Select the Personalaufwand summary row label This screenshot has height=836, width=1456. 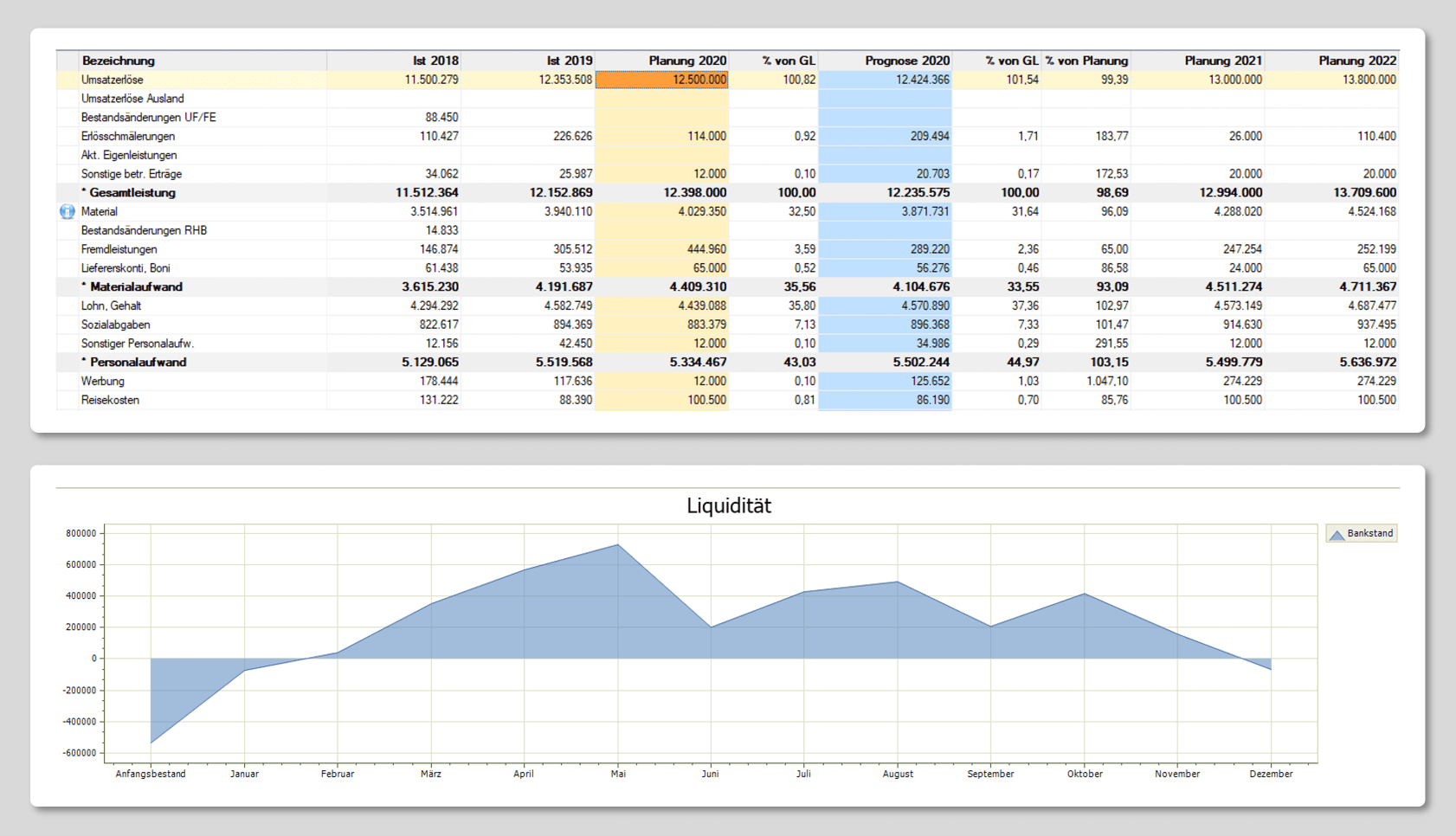coord(133,363)
